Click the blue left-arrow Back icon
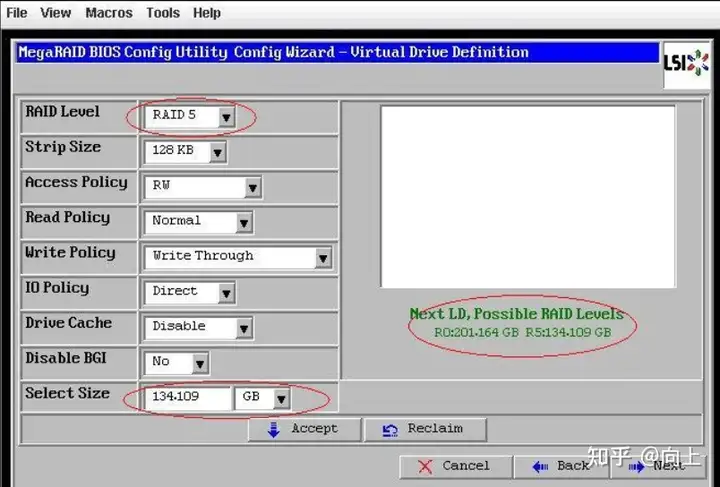720x487 pixels. 540,467
